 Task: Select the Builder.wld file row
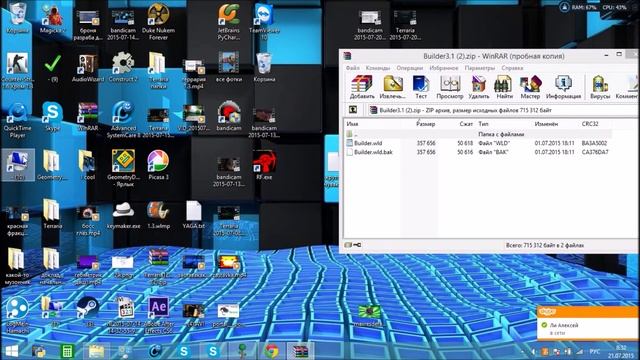point(478,143)
